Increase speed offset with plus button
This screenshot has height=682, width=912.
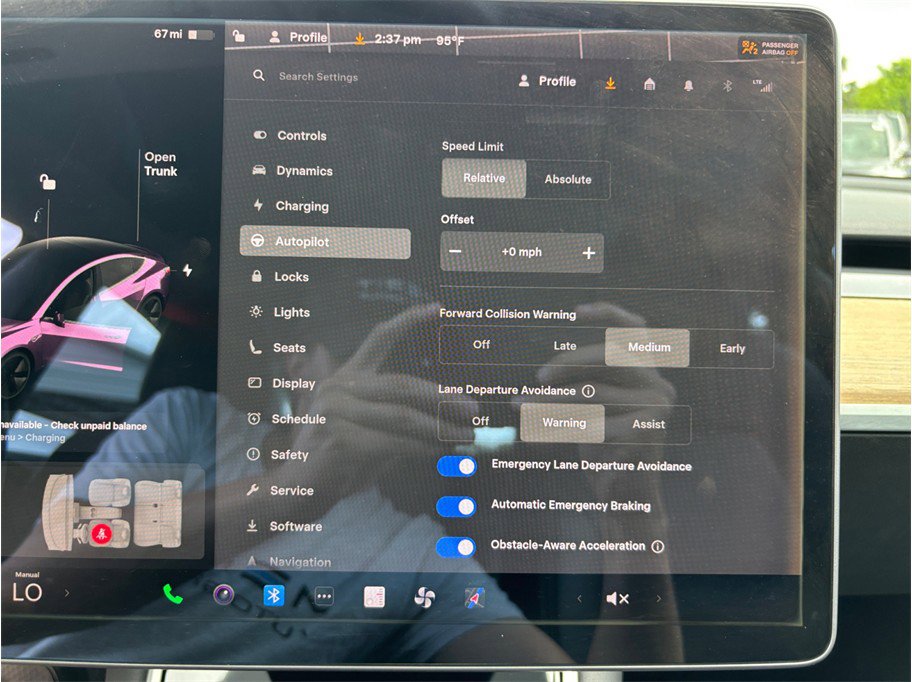pyautogui.click(x=589, y=253)
